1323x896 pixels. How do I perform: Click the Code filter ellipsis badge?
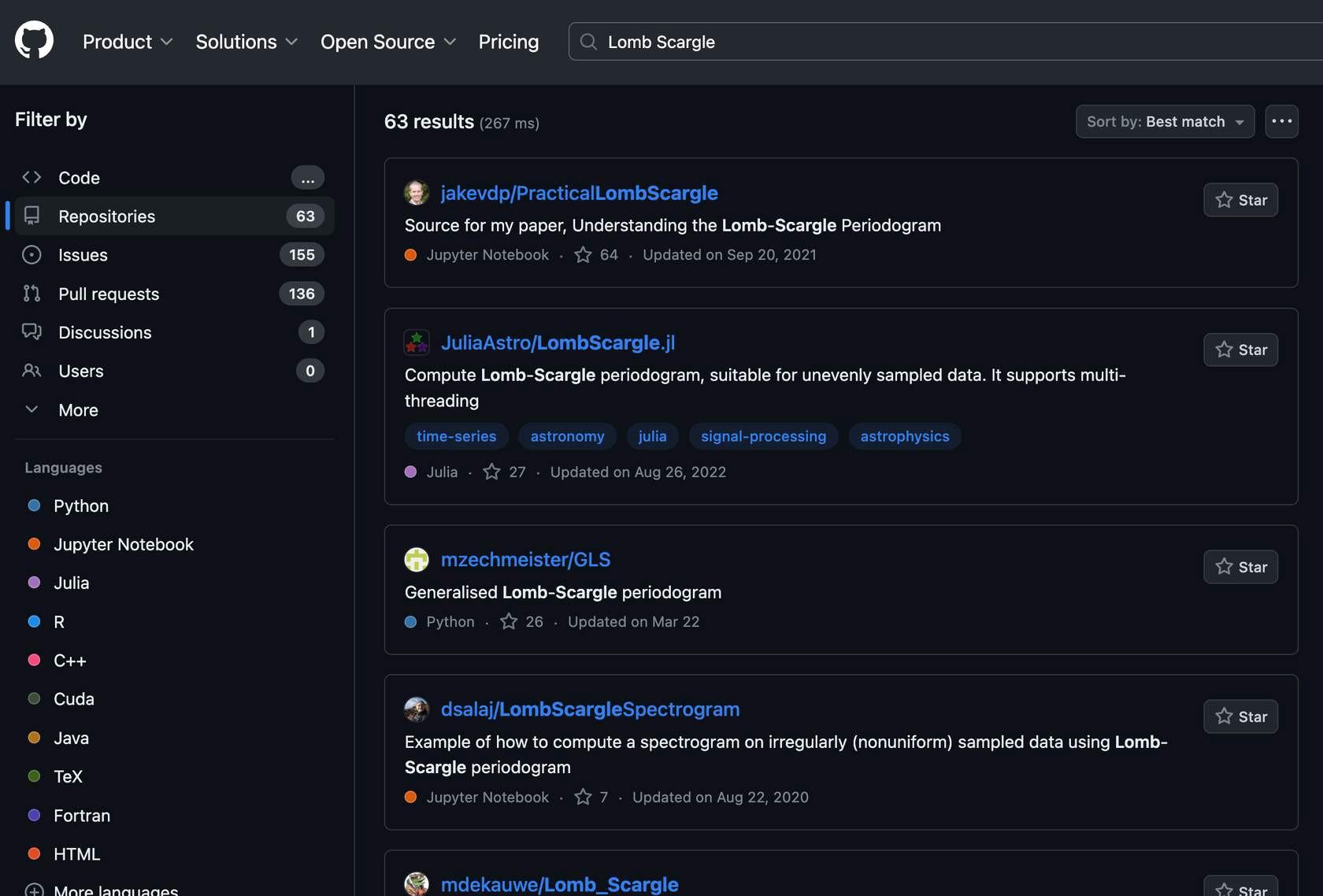[307, 178]
